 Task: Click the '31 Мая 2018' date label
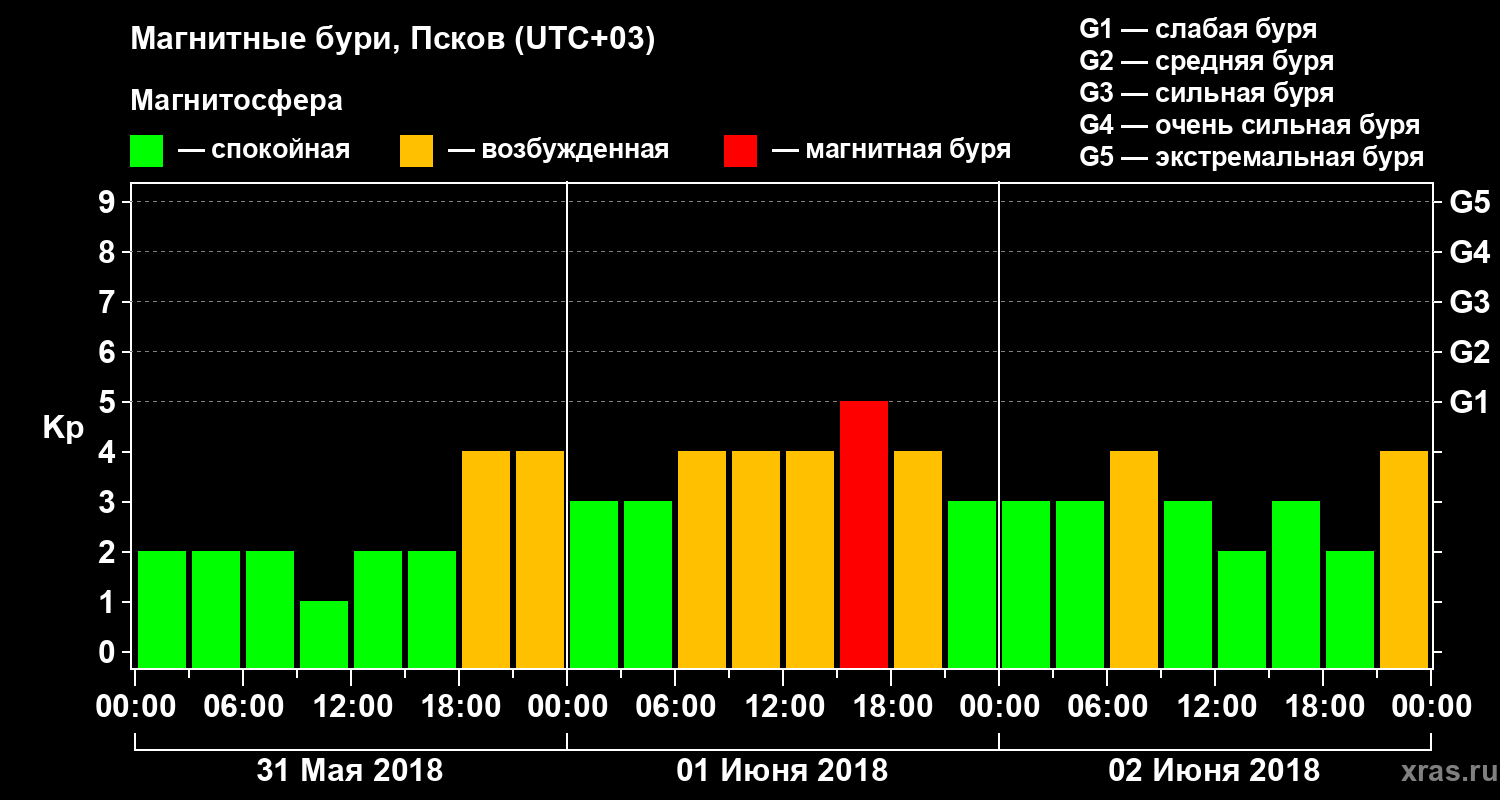[350, 771]
